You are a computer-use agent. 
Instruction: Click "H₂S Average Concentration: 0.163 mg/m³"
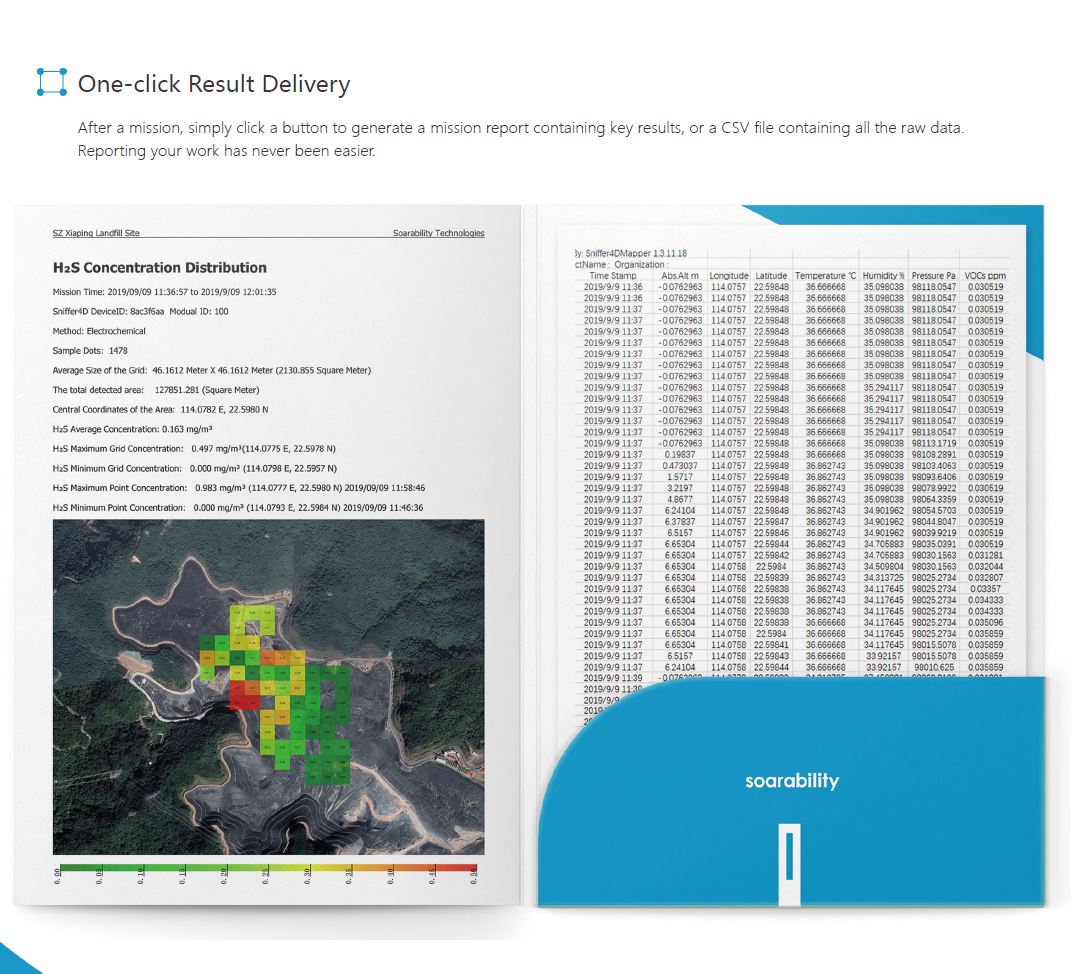[x=133, y=429]
